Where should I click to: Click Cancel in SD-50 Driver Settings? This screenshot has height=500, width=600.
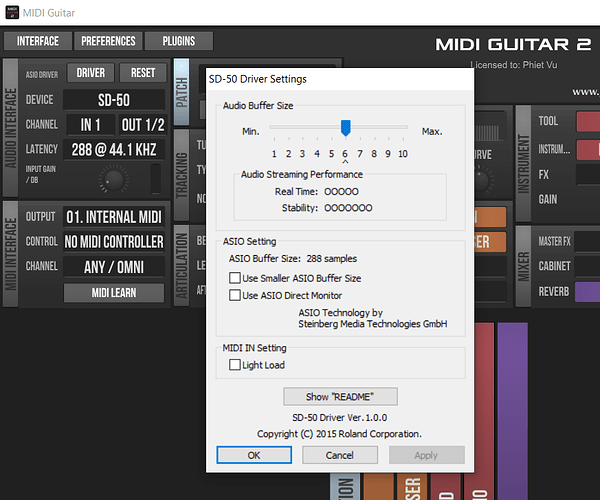point(339,455)
